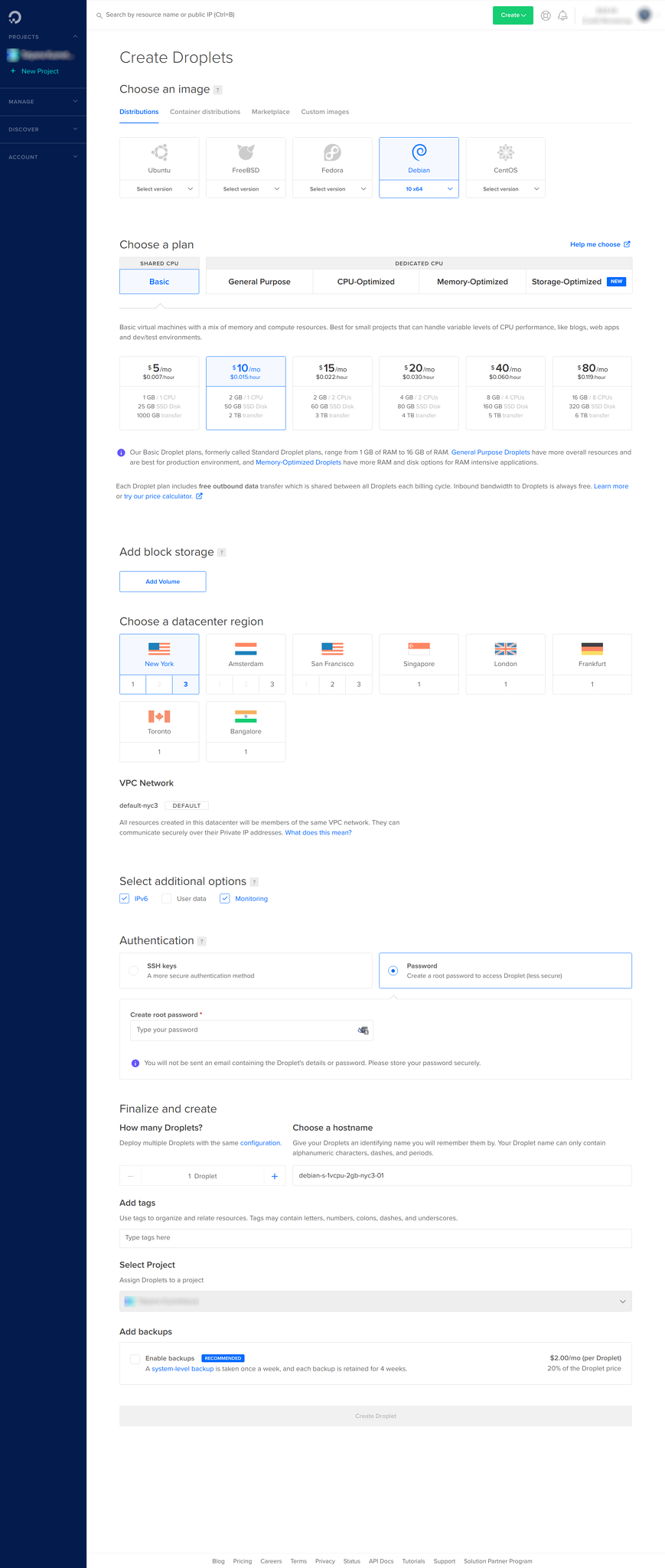
Task: Choose the New York flag region
Action: [x=159, y=648]
